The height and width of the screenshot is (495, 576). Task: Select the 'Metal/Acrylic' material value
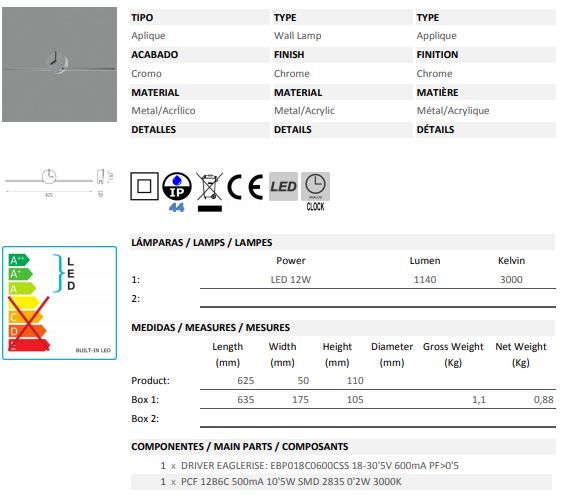(x=304, y=111)
